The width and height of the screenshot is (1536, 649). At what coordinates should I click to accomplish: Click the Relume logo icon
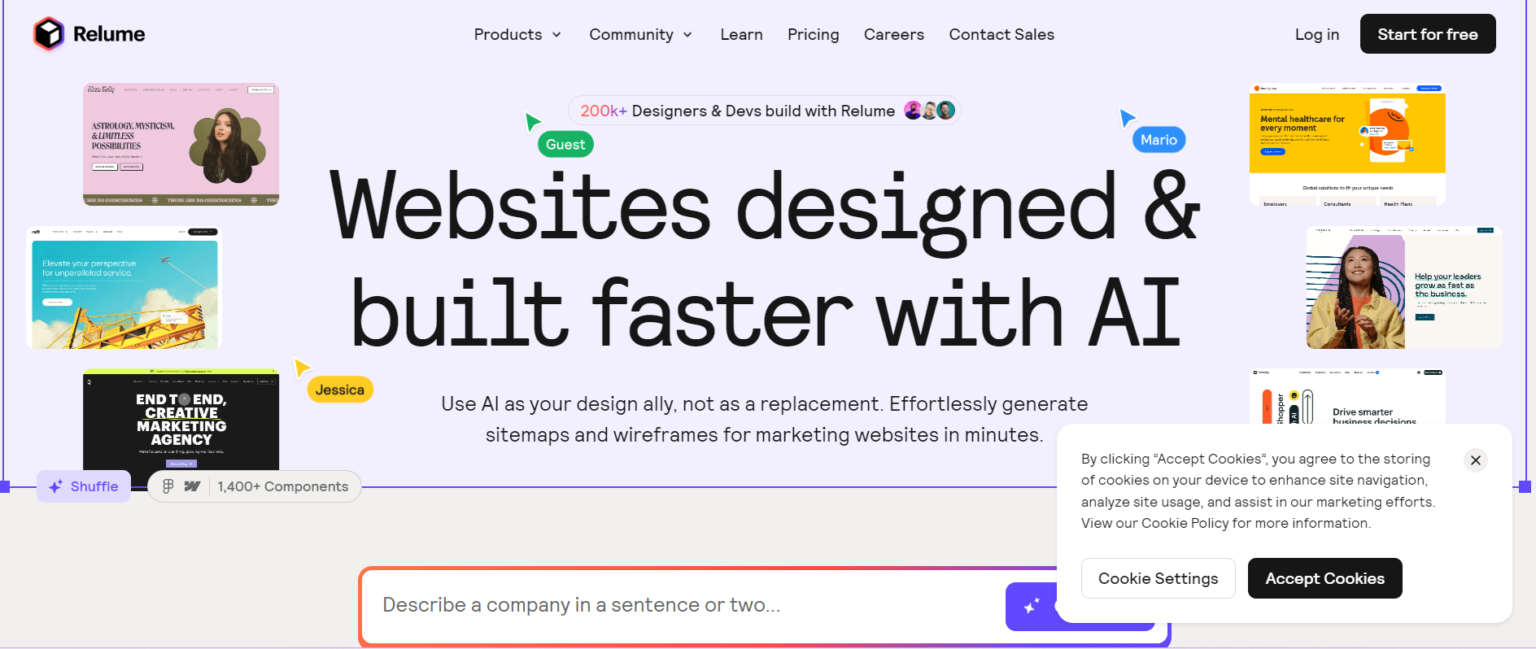point(47,33)
